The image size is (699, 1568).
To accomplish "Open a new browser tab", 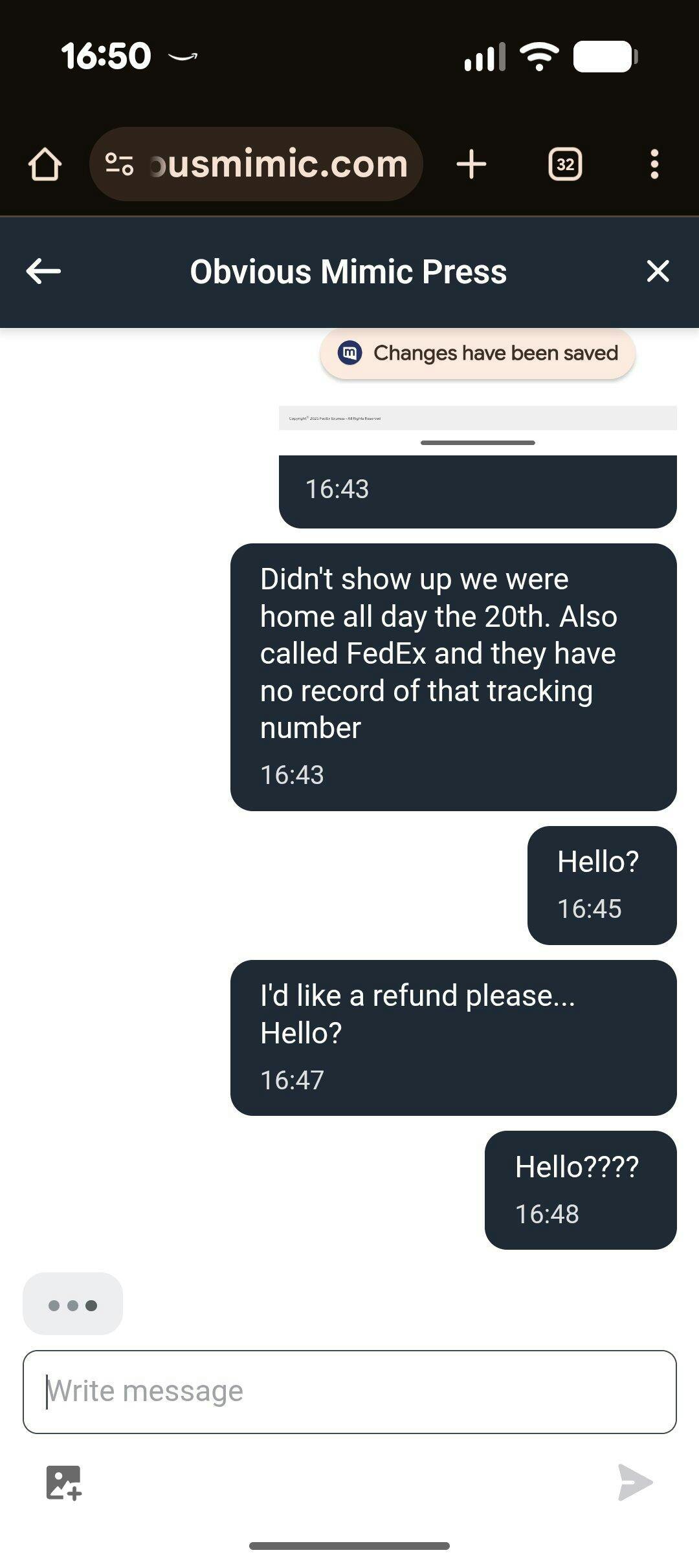I will tap(471, 164).
